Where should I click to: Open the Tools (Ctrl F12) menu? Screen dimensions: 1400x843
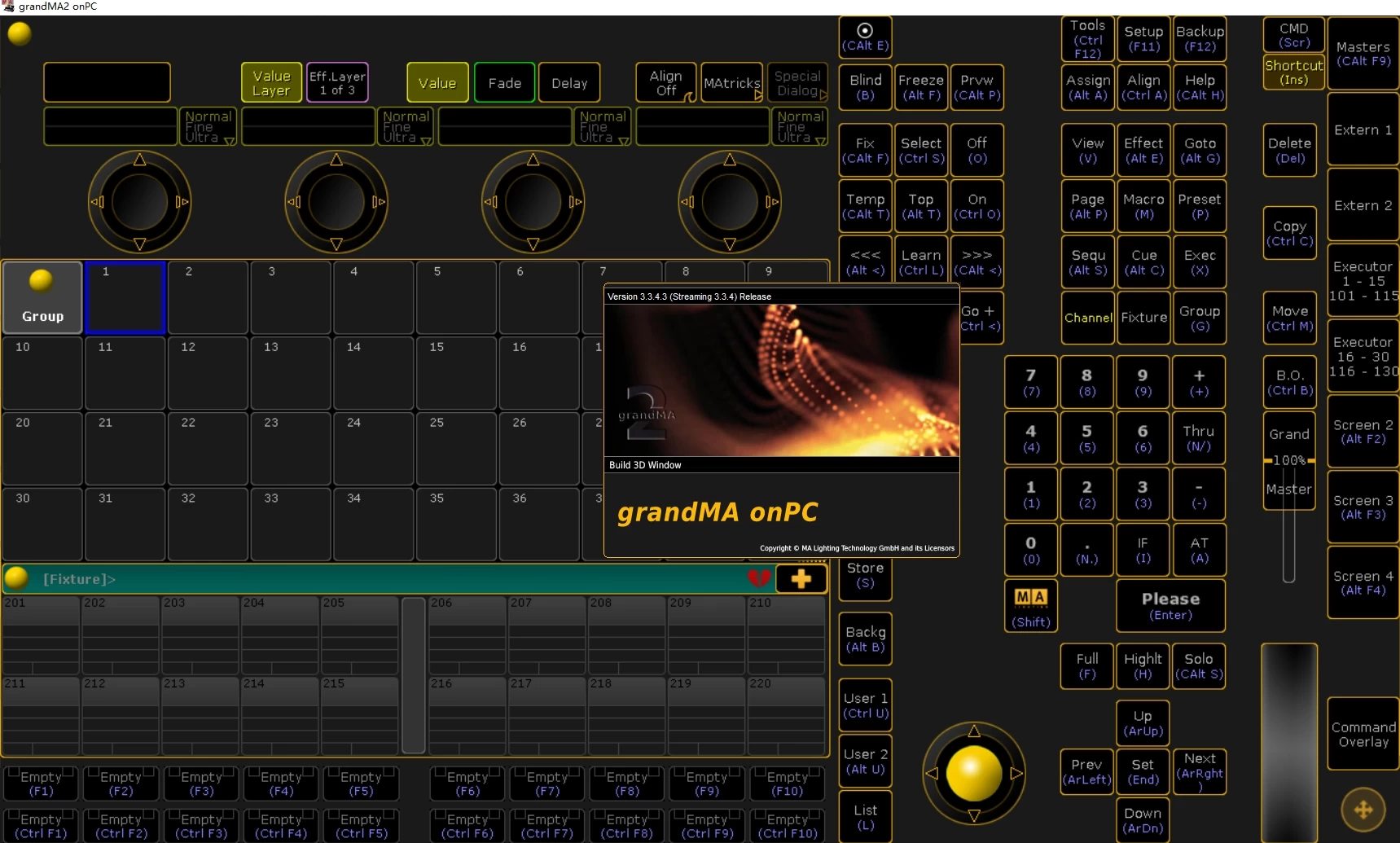tap(1087, 39)
